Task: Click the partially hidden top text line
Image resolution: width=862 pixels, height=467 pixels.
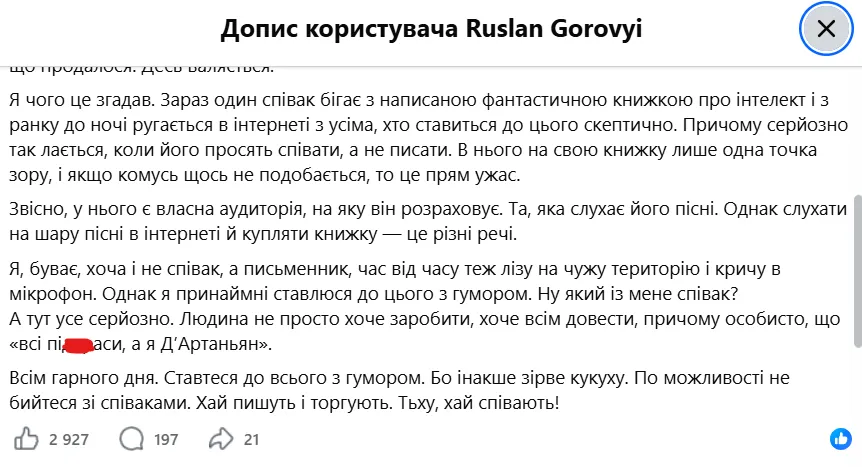Action: [141, 70]
